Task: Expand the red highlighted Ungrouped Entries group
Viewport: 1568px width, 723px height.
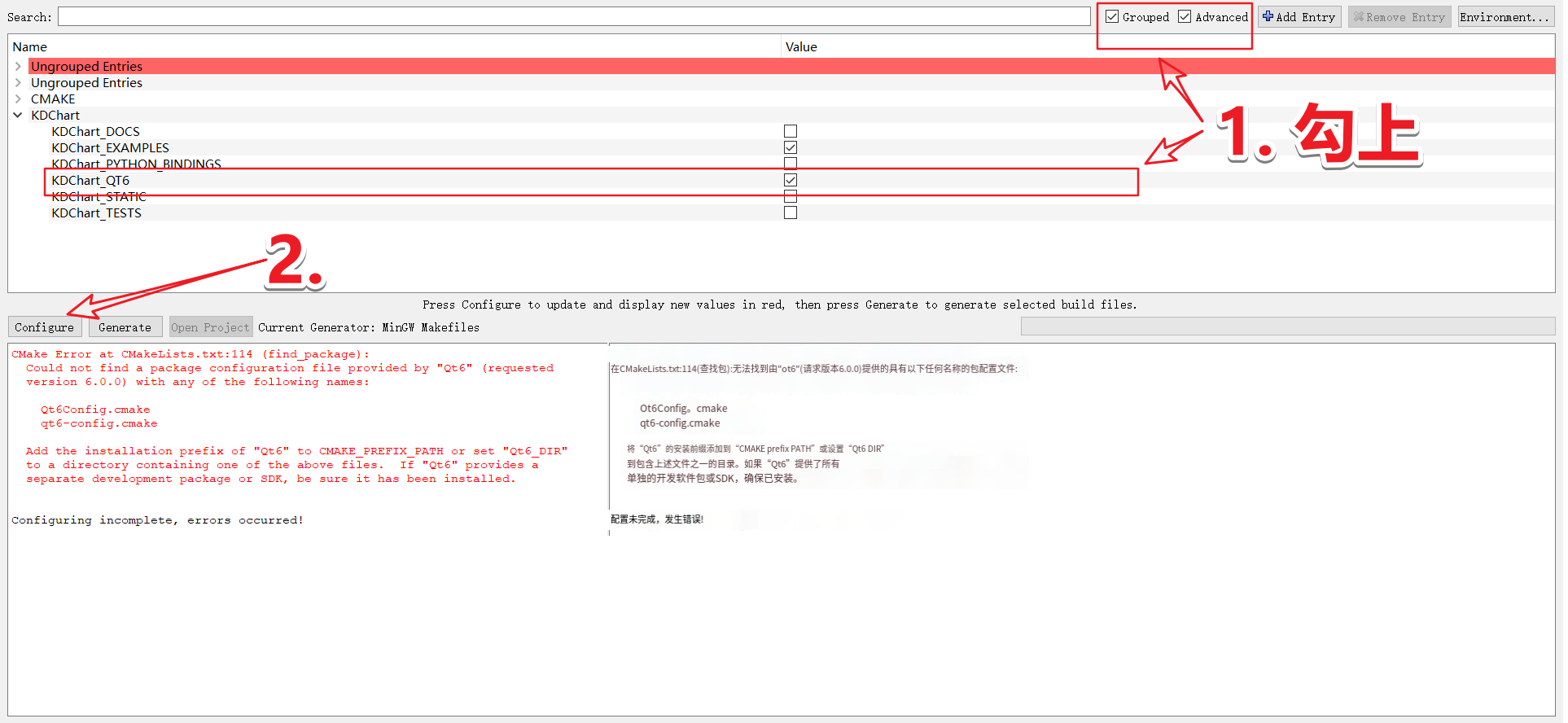Action: (x=18, y=66)
